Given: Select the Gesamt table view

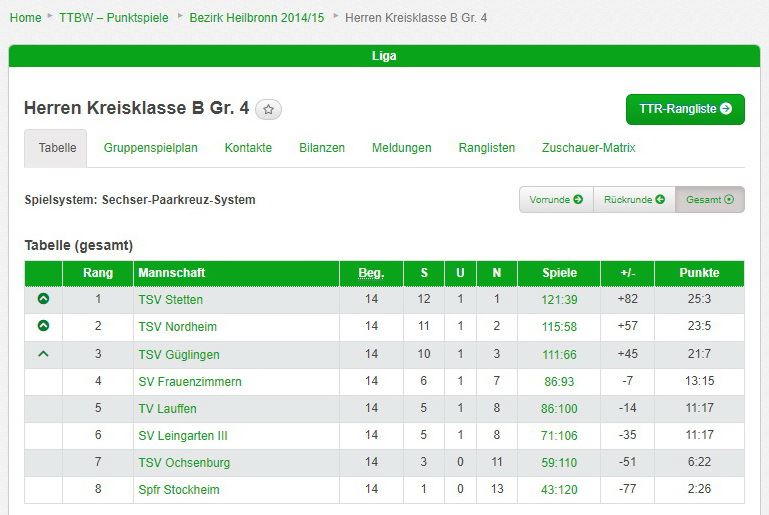Looking at the screenshot, I should tap(710, 200).
